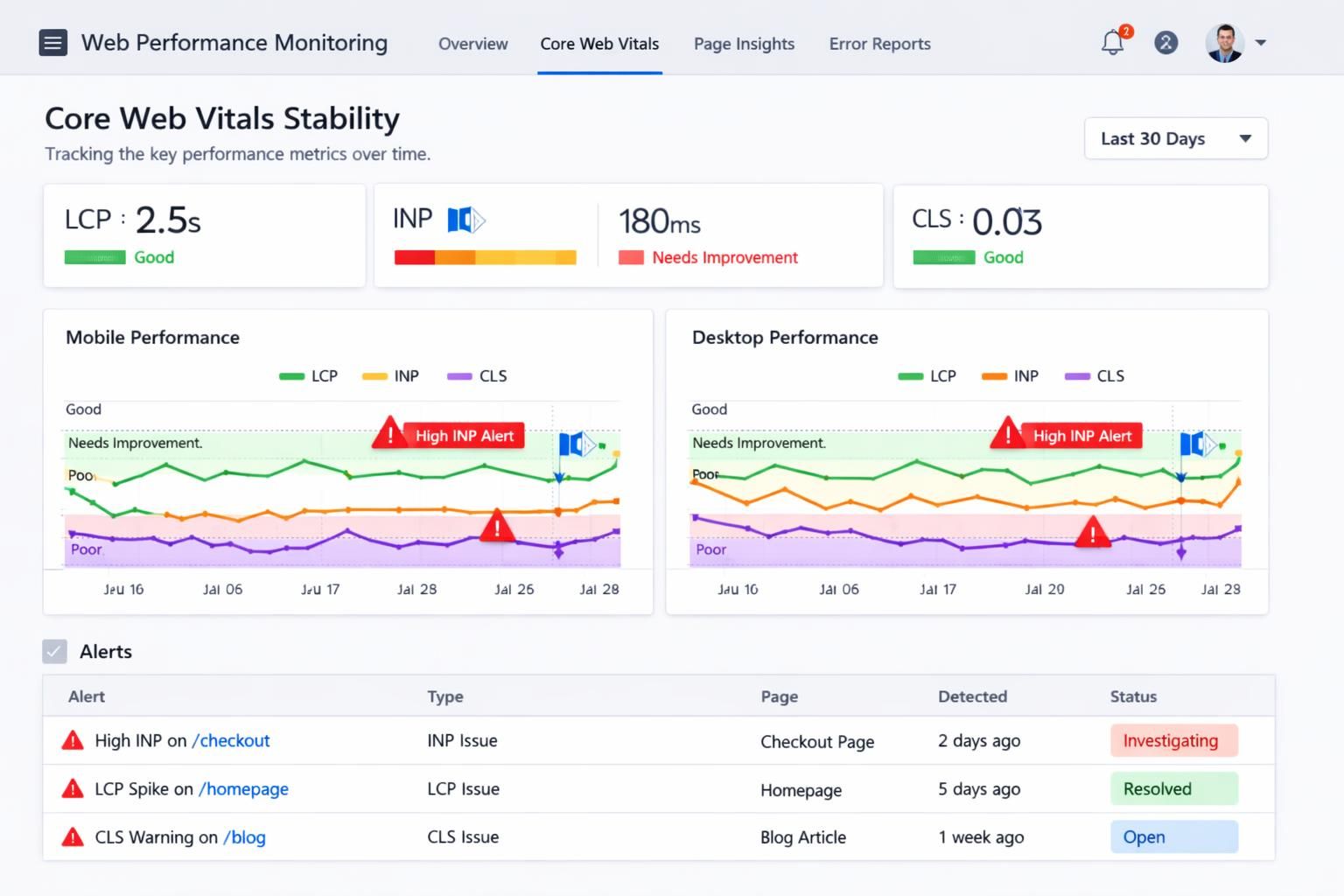
Task: Open the notification bell with 2 alerts
Action: [1112, 42]
